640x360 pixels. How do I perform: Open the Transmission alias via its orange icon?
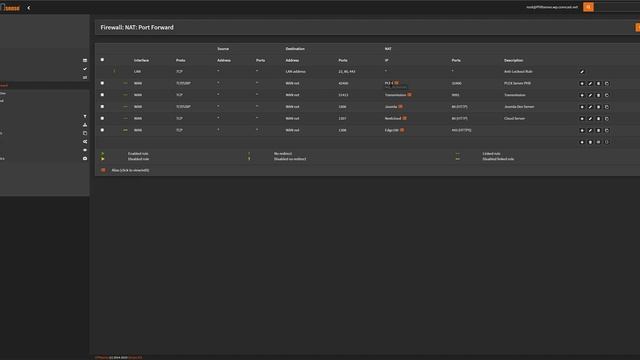[x=409, y=95]
